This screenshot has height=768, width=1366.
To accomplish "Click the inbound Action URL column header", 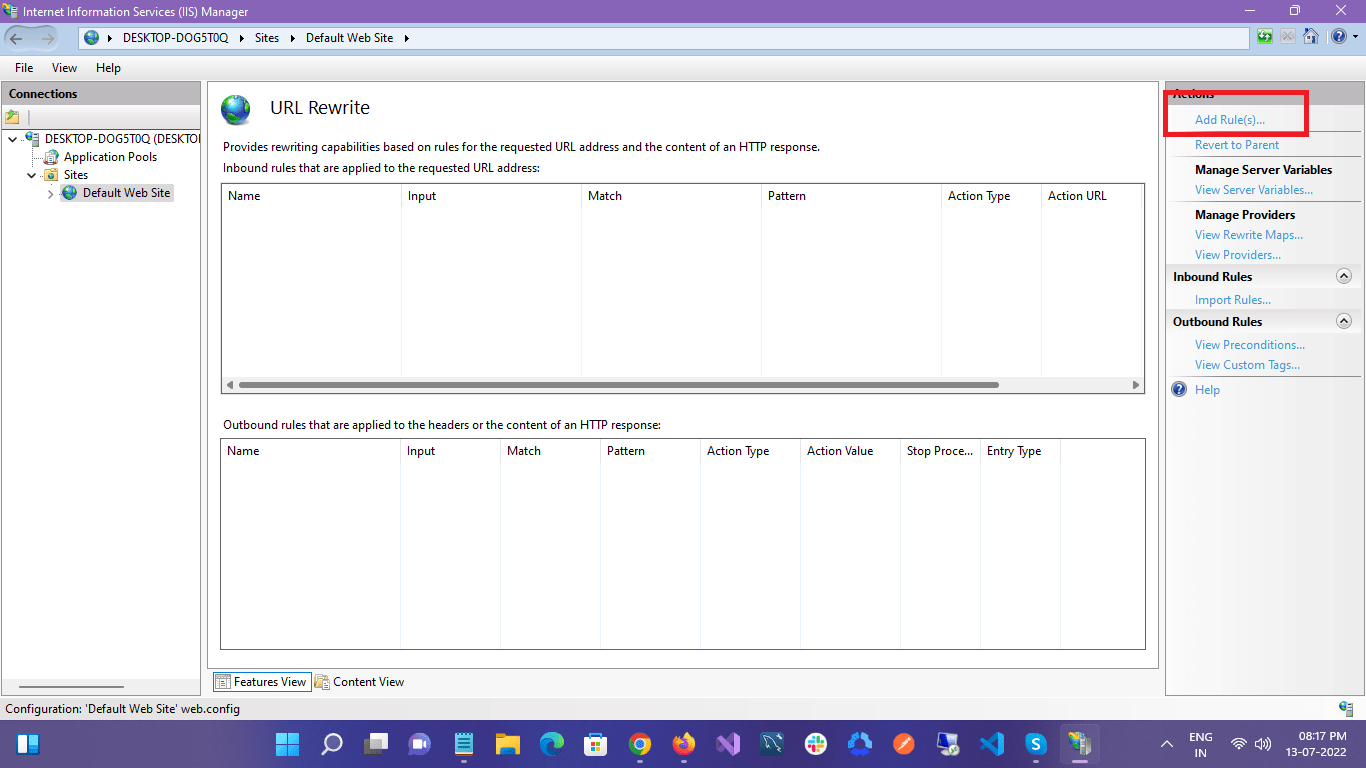I will point(1091,196).
